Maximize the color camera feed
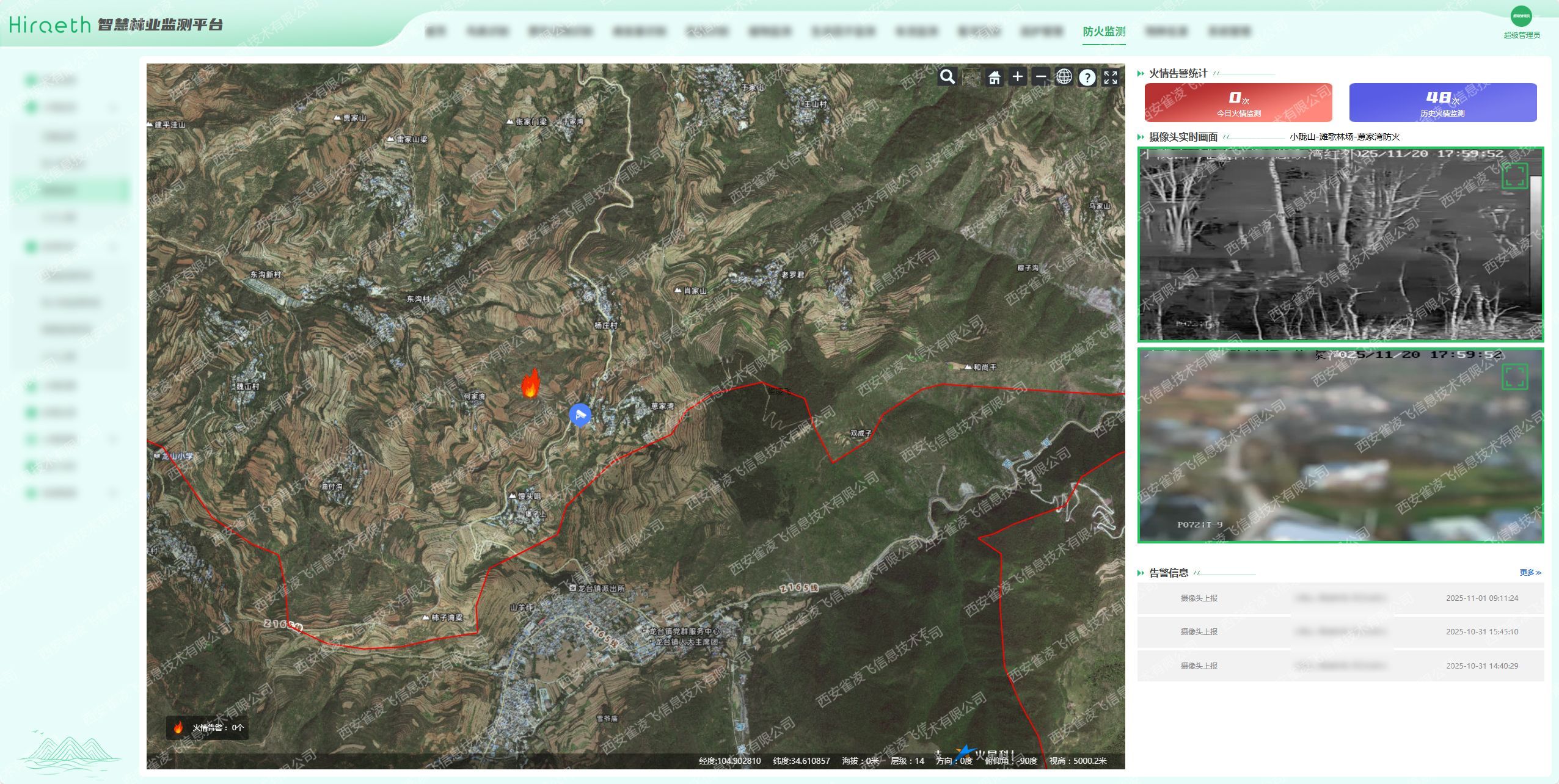Screen dimensions: 1559x784 coord(1515,377)
